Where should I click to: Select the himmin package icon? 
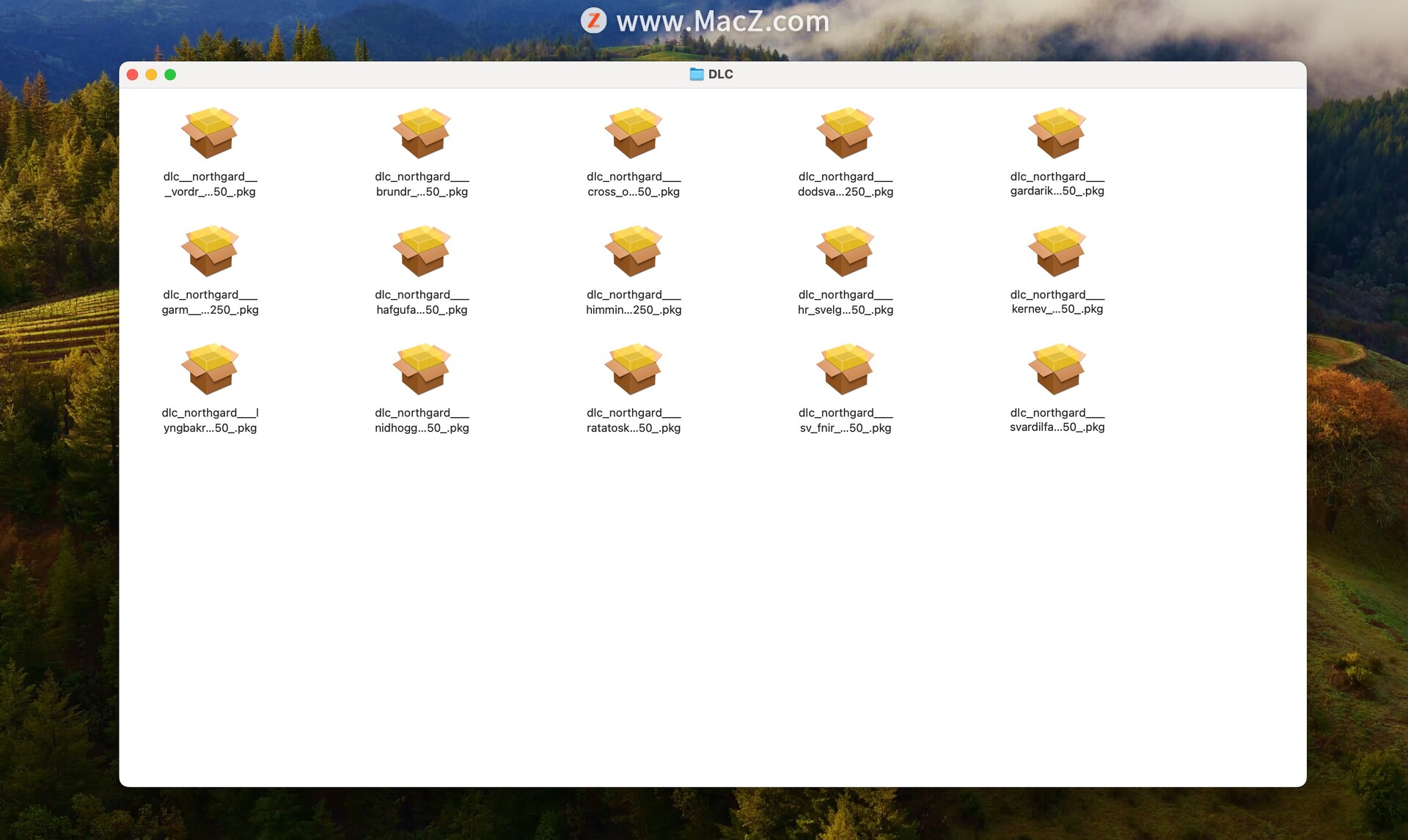[x=634, y=251]
